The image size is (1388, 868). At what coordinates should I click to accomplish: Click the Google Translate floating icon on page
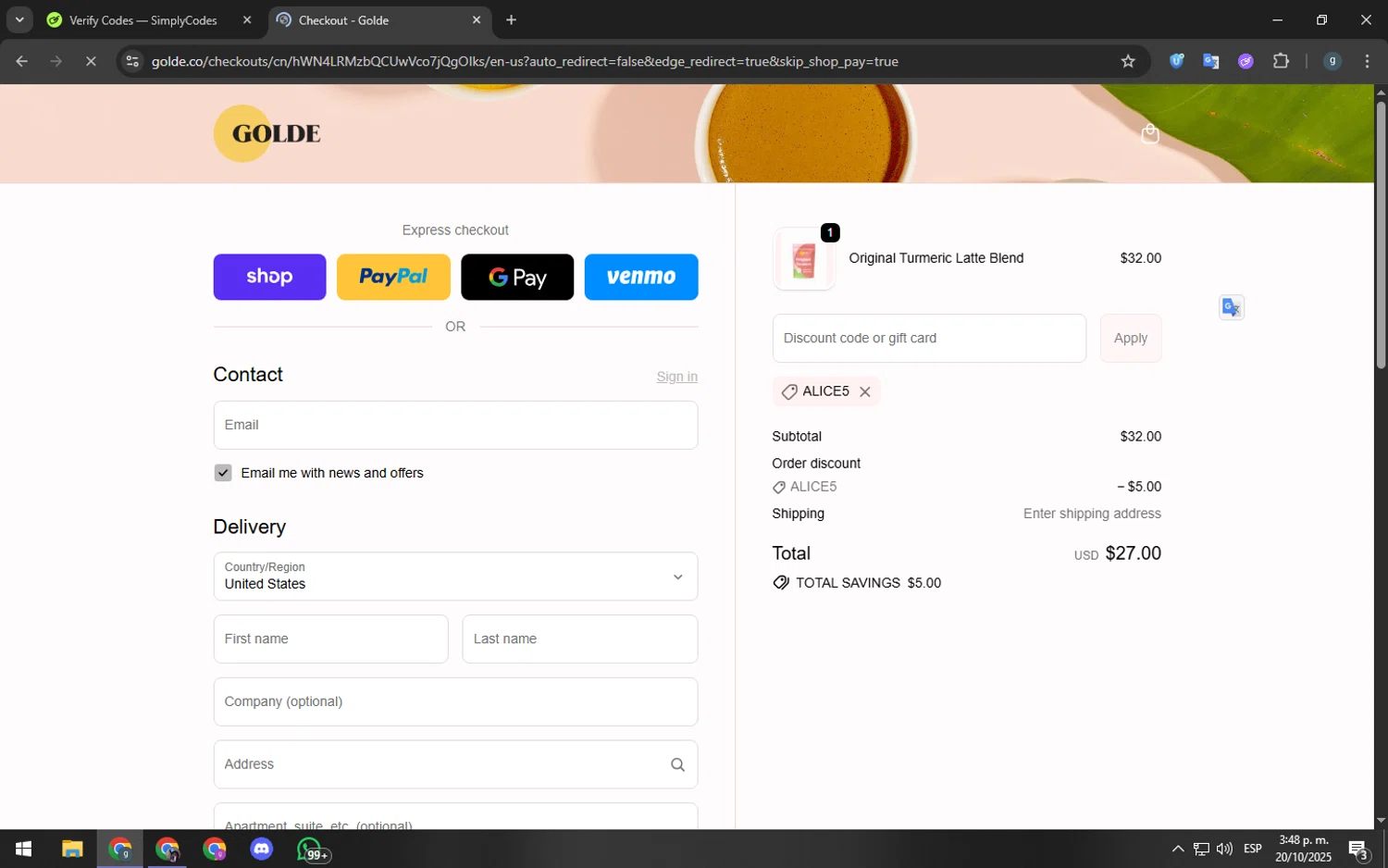click(1231, 307)
